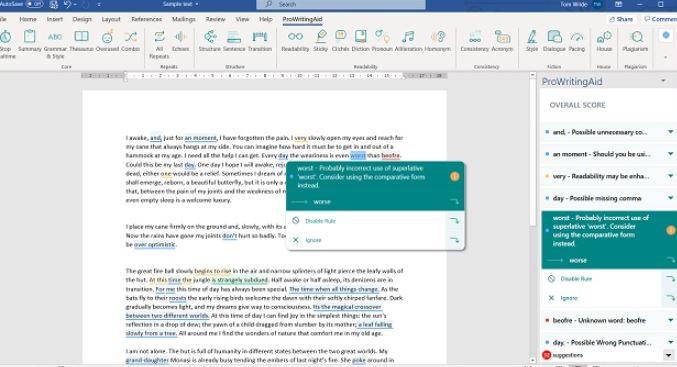677x367 pixels.
Task: Switch to the Layout tab
Action: click(x=111, y=19)
